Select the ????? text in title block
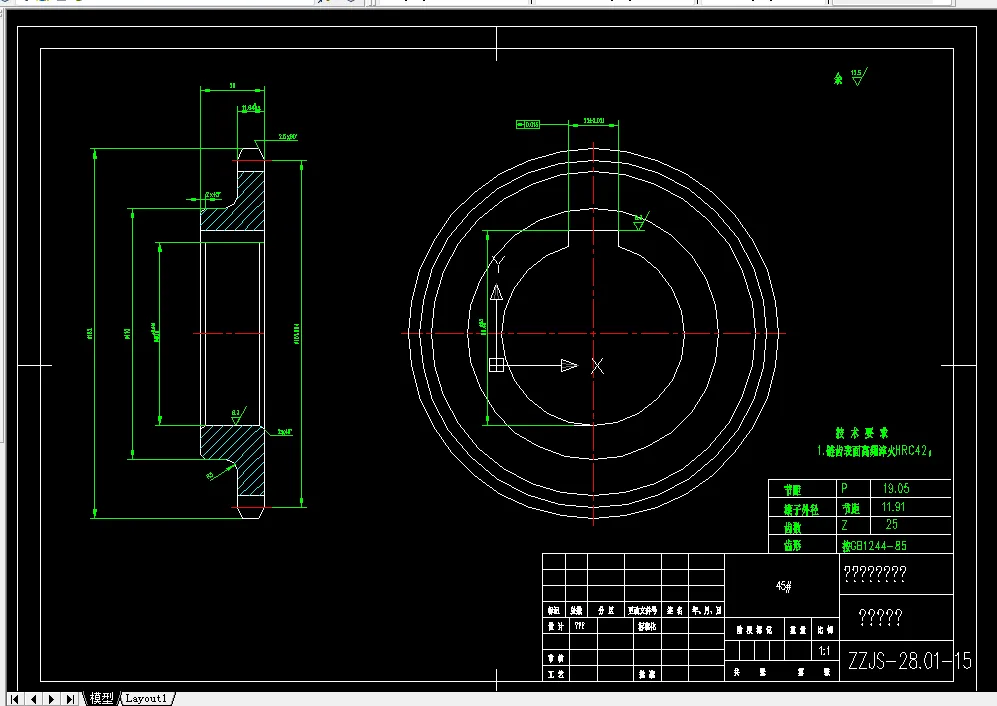The image size is (997, 706). (x=880, y=617)
